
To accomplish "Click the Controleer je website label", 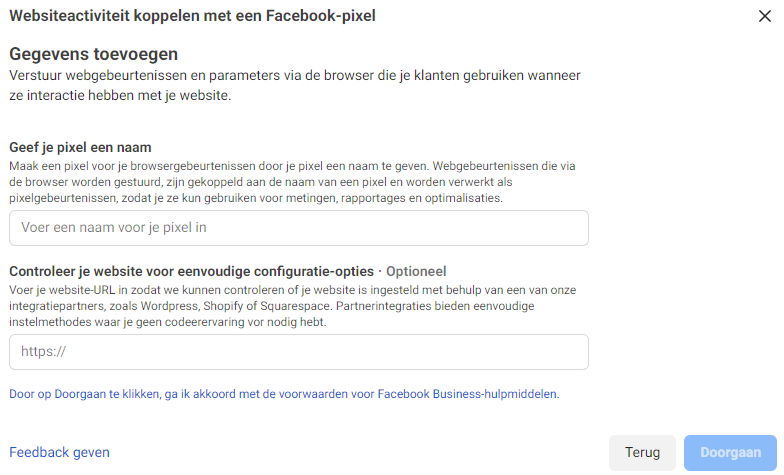I will coord(191,271).
